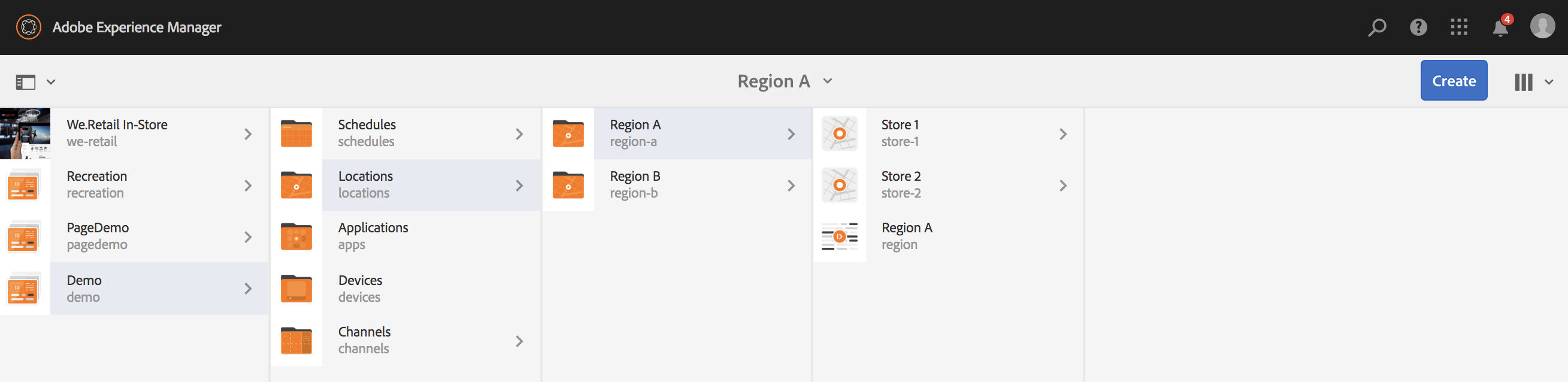The height and width of the screenshot is (382, 1568).
Task: Open the notifications bell icon
Action: point(1500,28)
